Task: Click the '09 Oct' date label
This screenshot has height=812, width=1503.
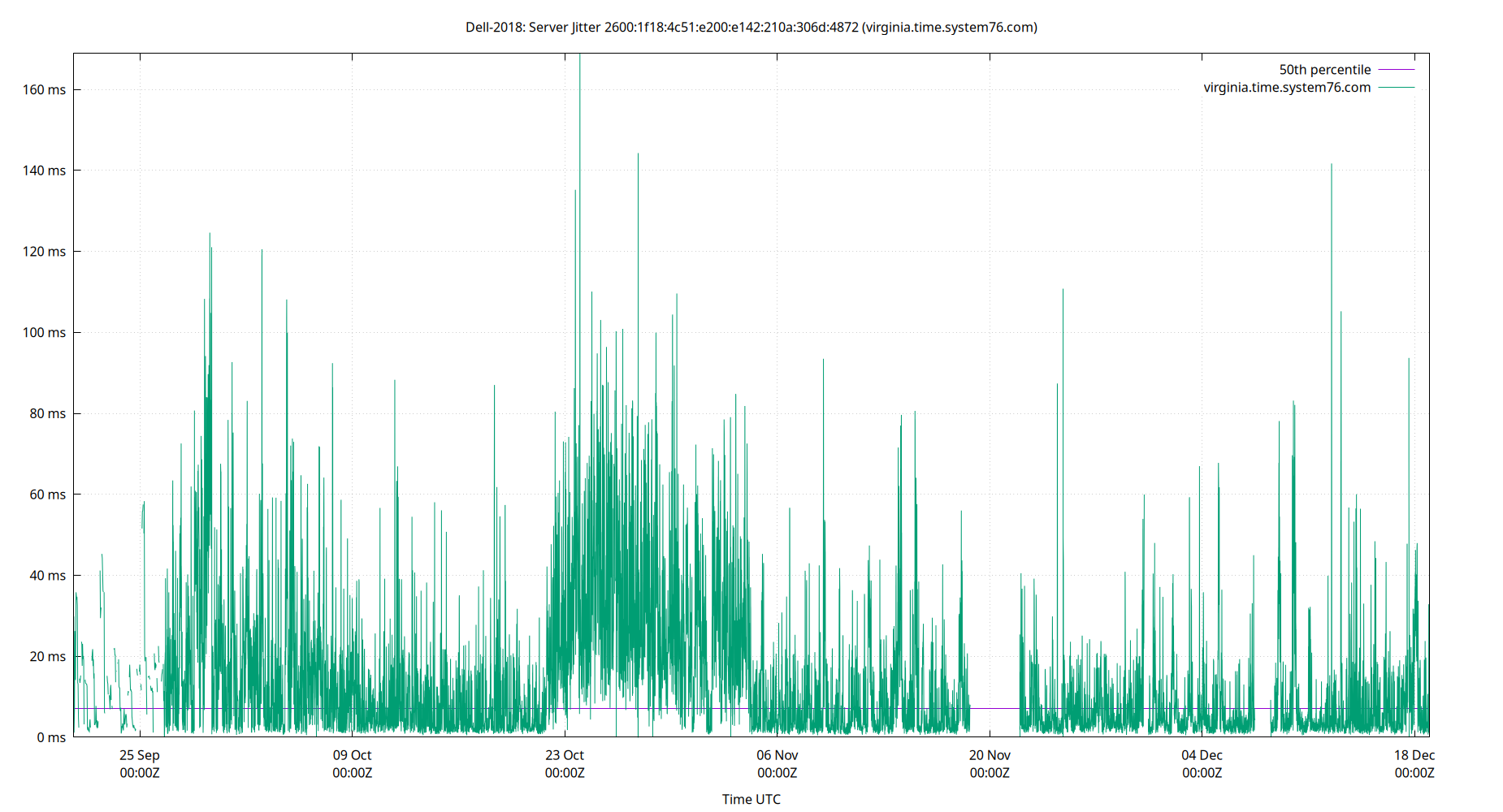Action: point(353,755)
